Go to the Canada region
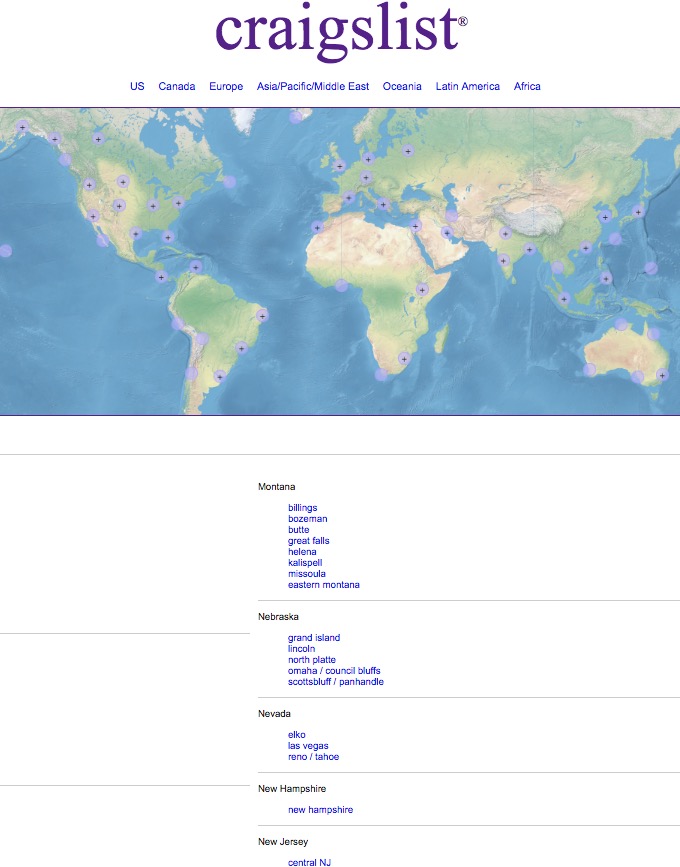The width and height of the screenshot is (680, 867). coord(177,86)
